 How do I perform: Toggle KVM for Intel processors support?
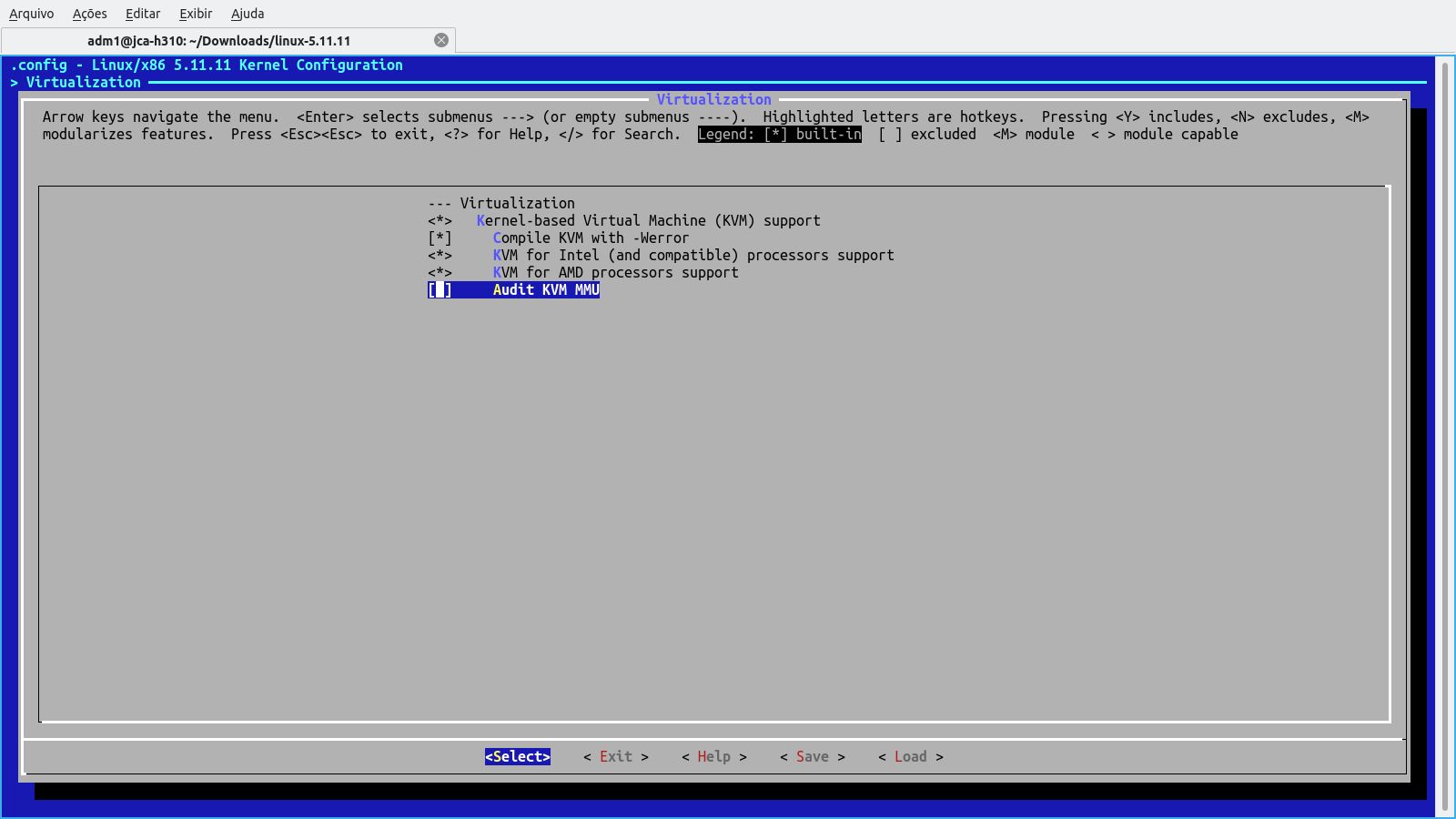coord(440,255)
